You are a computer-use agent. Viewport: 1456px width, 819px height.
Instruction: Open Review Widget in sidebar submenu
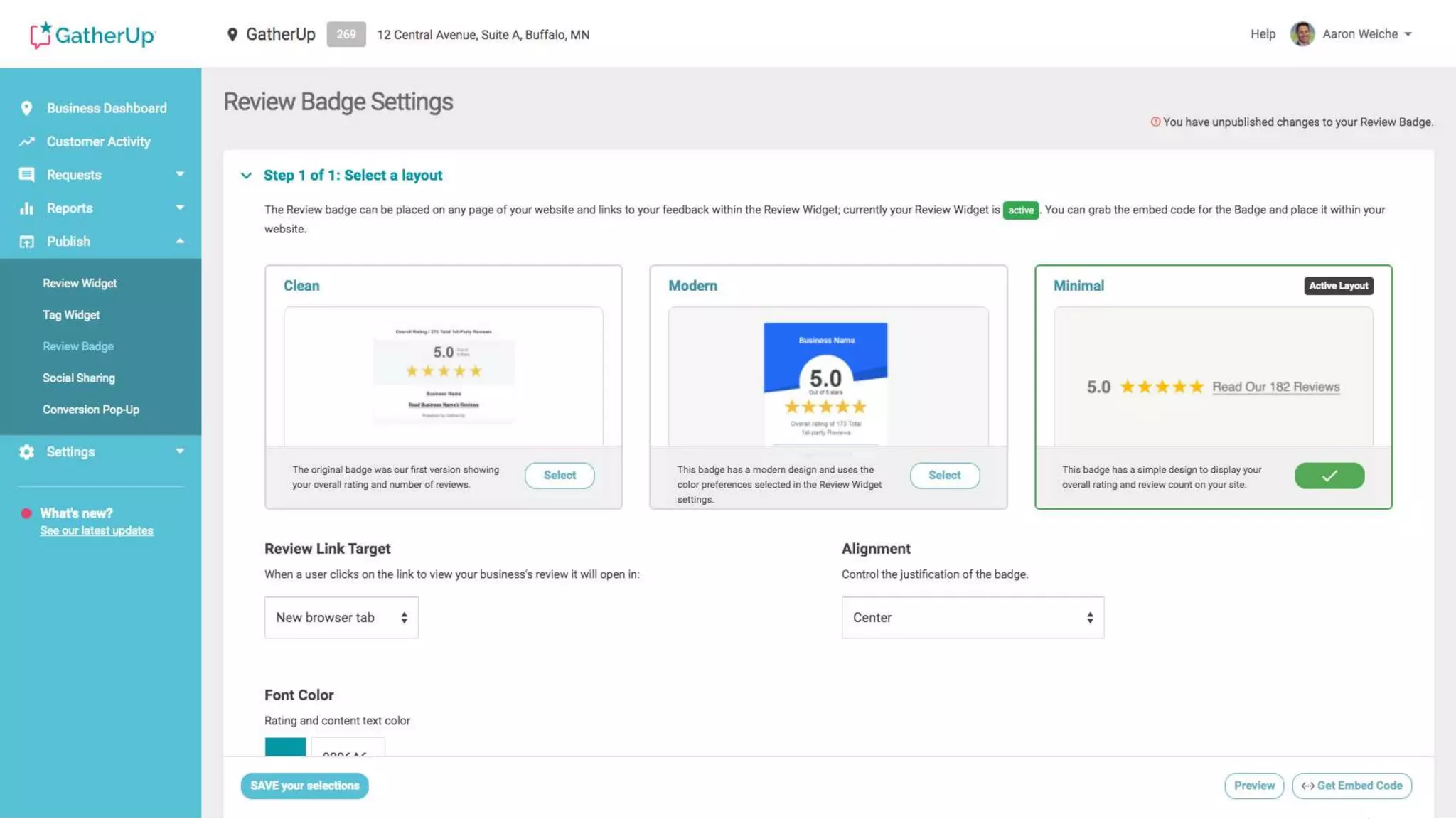tap(80, 283)
